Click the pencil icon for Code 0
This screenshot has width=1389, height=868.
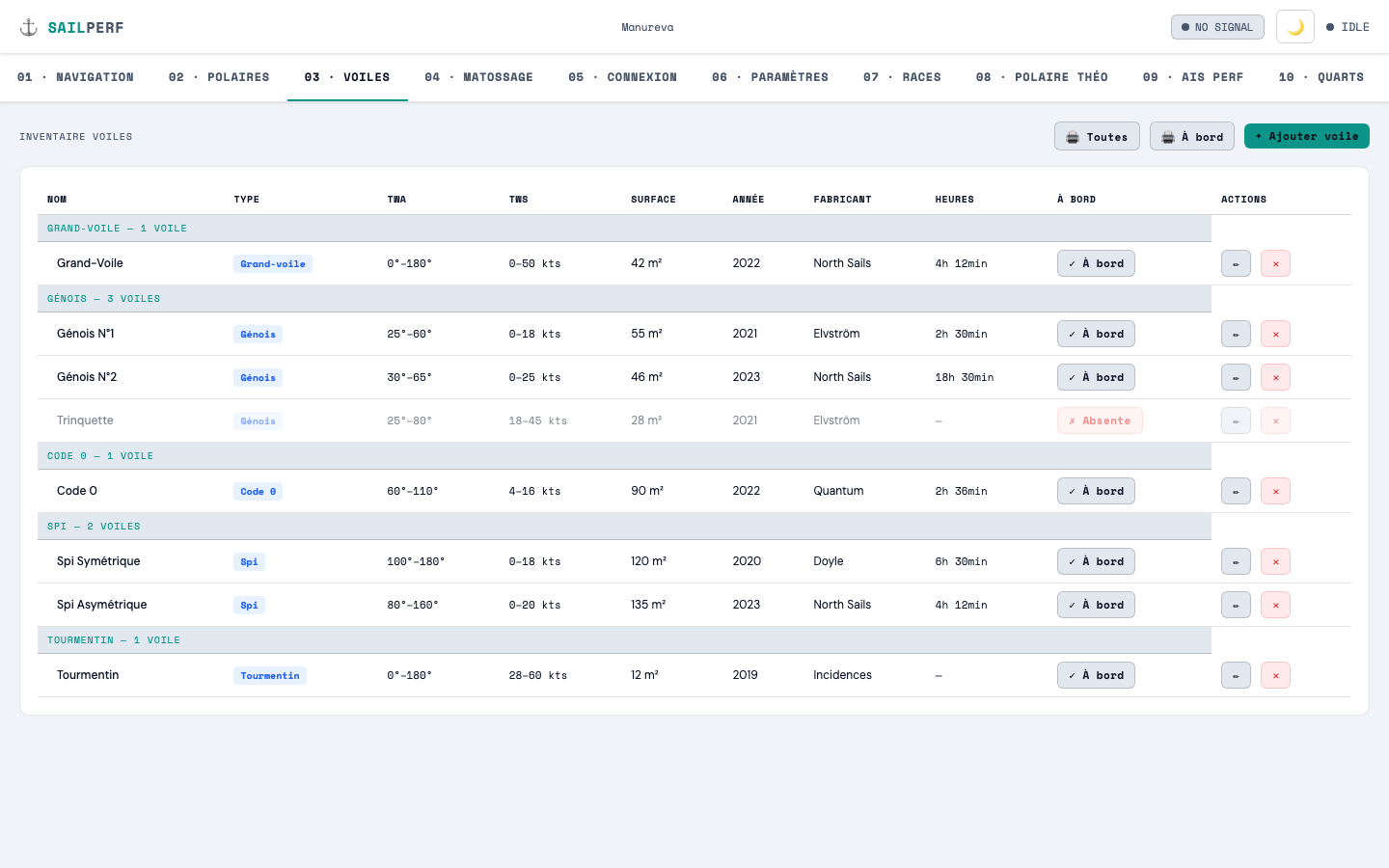click(1236, 491)
